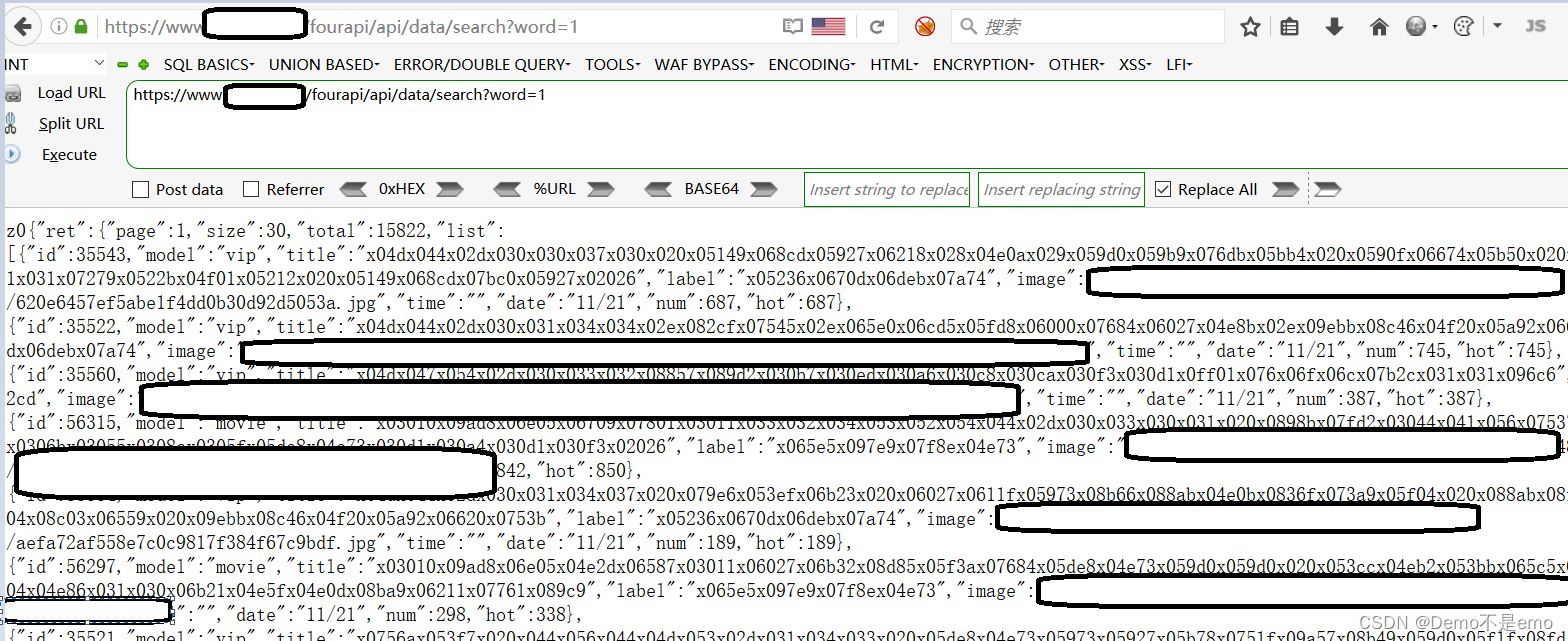Encode with right arrow beside BASE64
This screenshot has height=641, width=1568.
coord(763,189)
